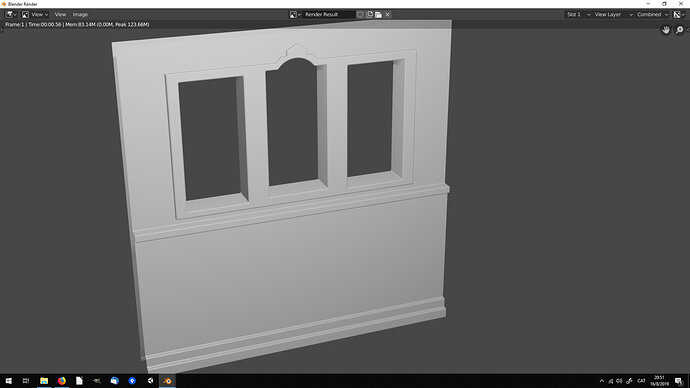Browse linked images via image icon dropdown
Viewport: 690px width, 388px height.
(295, 15)
